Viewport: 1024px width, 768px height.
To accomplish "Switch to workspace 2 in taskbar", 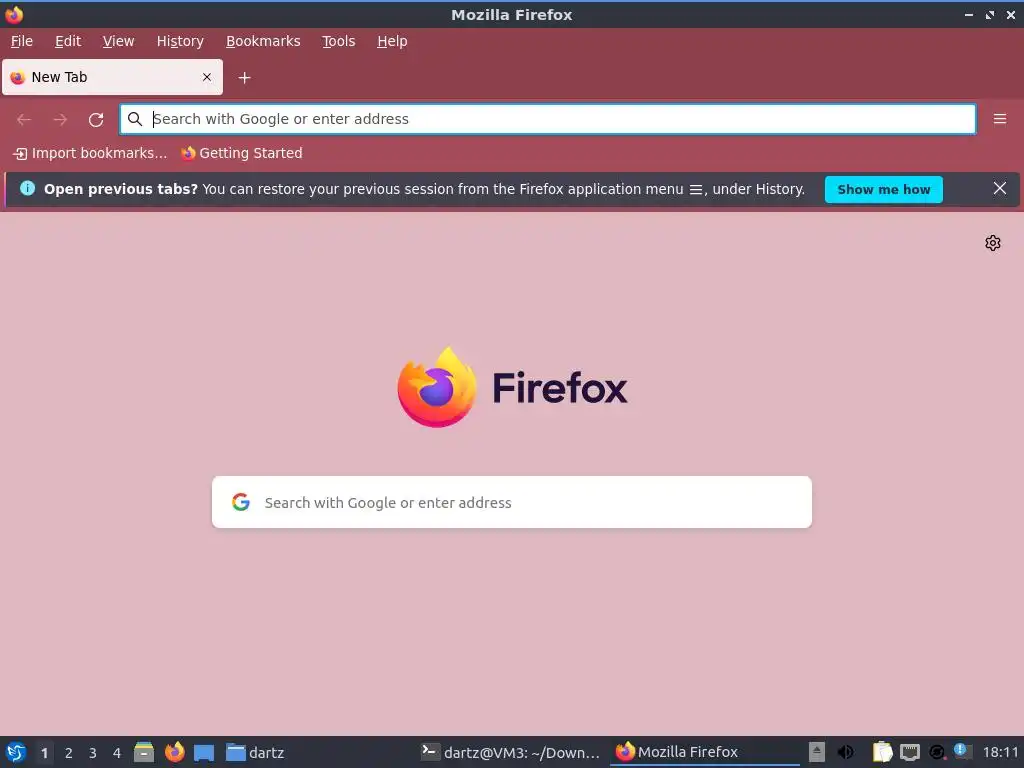I will coord(69,753).
